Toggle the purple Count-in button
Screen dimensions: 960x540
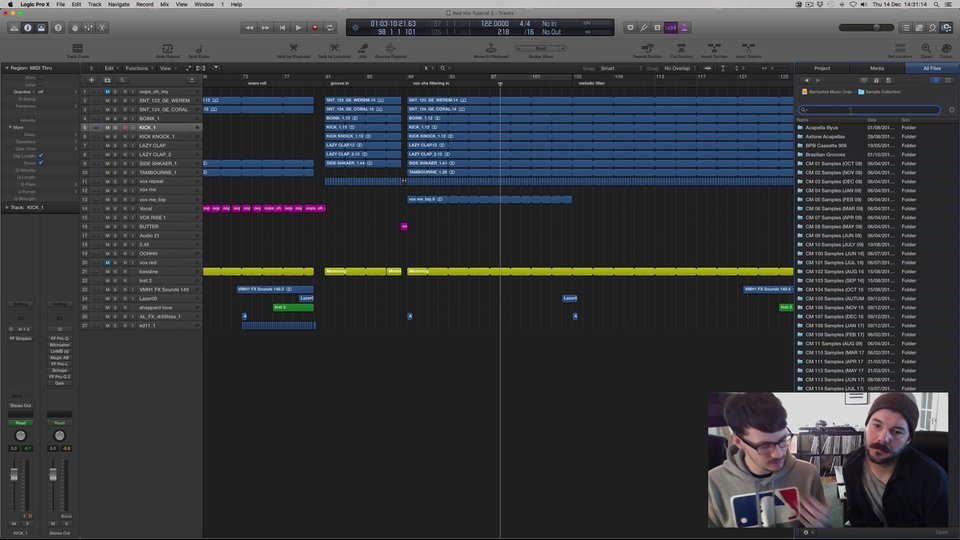pyautogui.click(x=671, y=28)
